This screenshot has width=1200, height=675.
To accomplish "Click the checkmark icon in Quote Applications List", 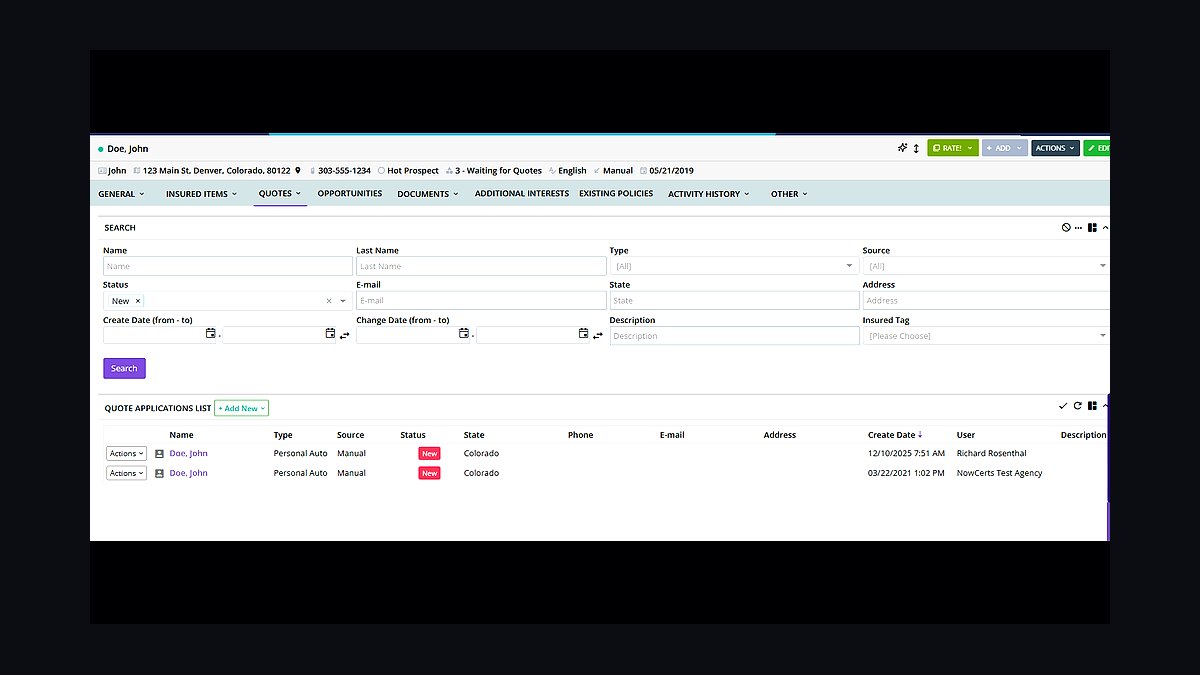I will pyautogui.click(x=1063, y=406).
